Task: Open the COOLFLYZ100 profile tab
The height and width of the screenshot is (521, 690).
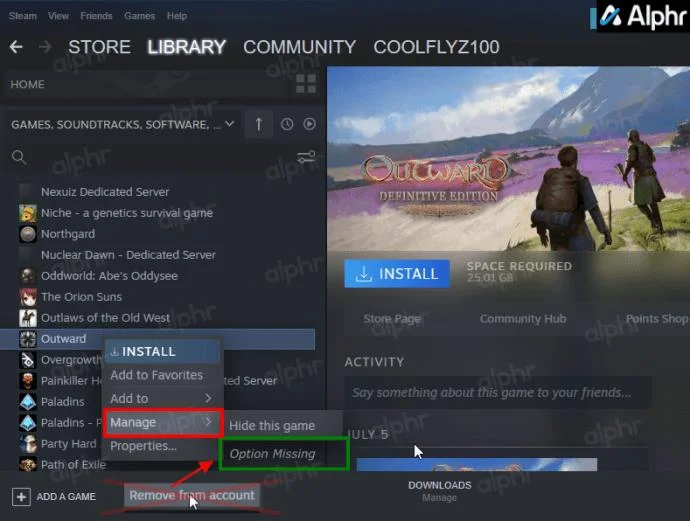Action: (x=437, y=47)
